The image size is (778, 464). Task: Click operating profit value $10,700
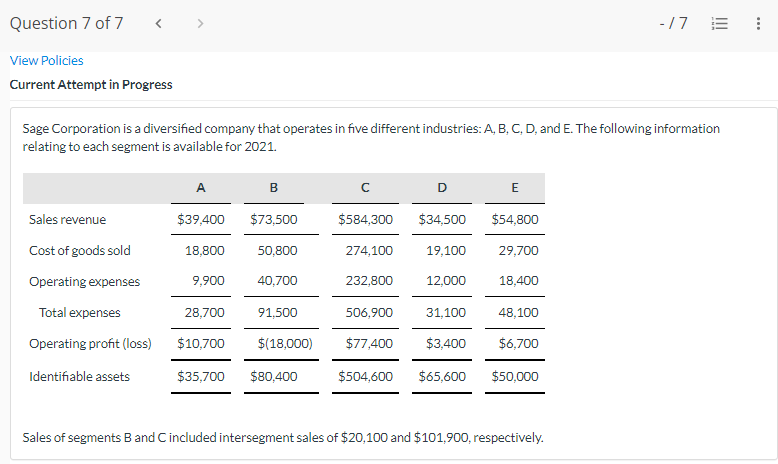[x=201, y=343]
